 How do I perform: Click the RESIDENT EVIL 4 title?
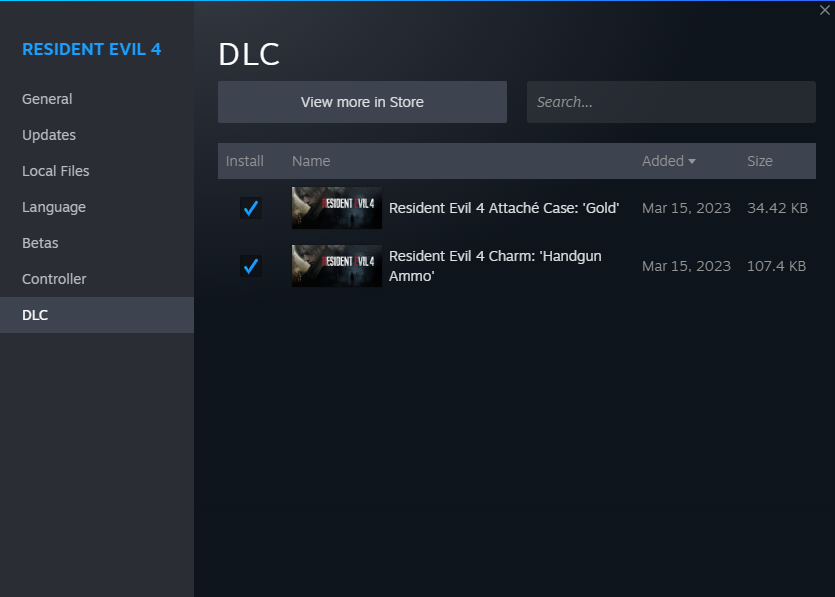point(92,49)
